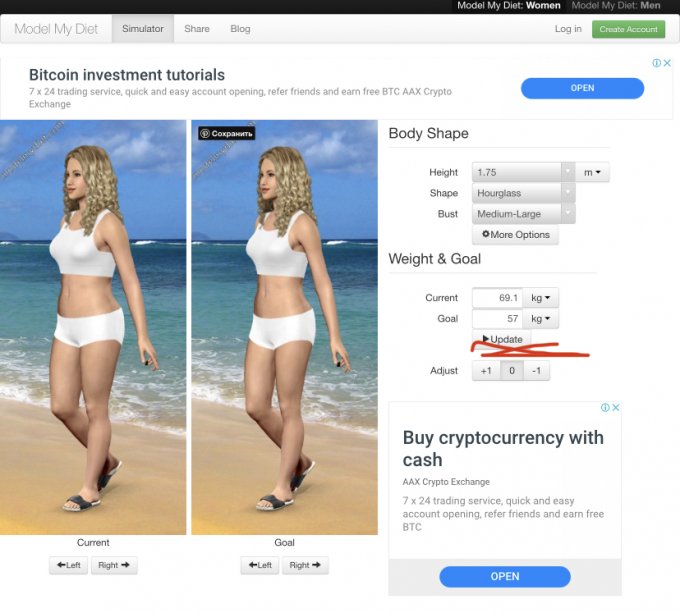Viewport: 680px width, 613px height.
Task: Open the Blog tab
Action: click(x=240, y=29)
